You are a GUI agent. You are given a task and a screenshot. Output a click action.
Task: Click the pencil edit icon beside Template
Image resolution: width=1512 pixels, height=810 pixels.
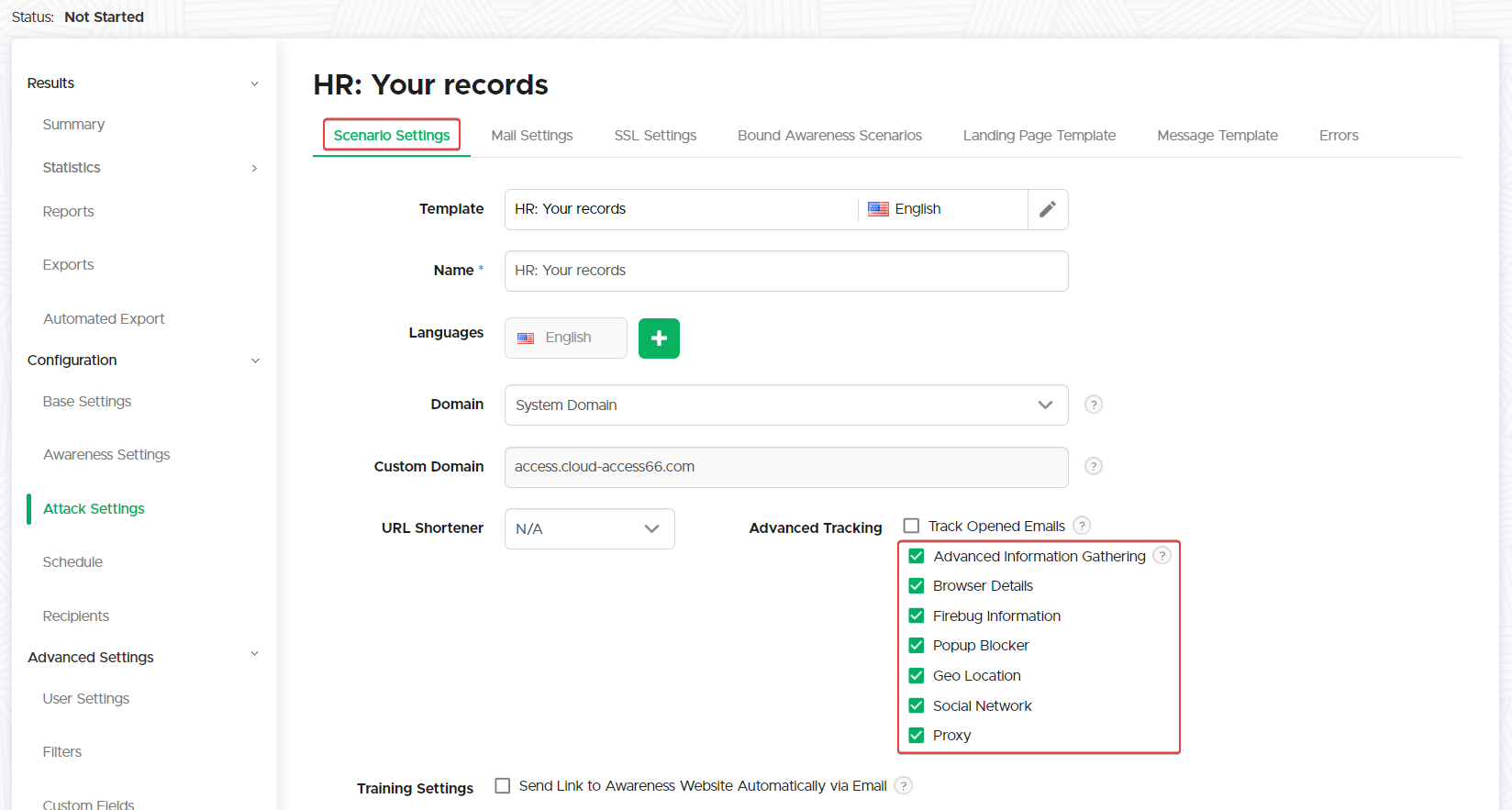tap(1047, 209)
